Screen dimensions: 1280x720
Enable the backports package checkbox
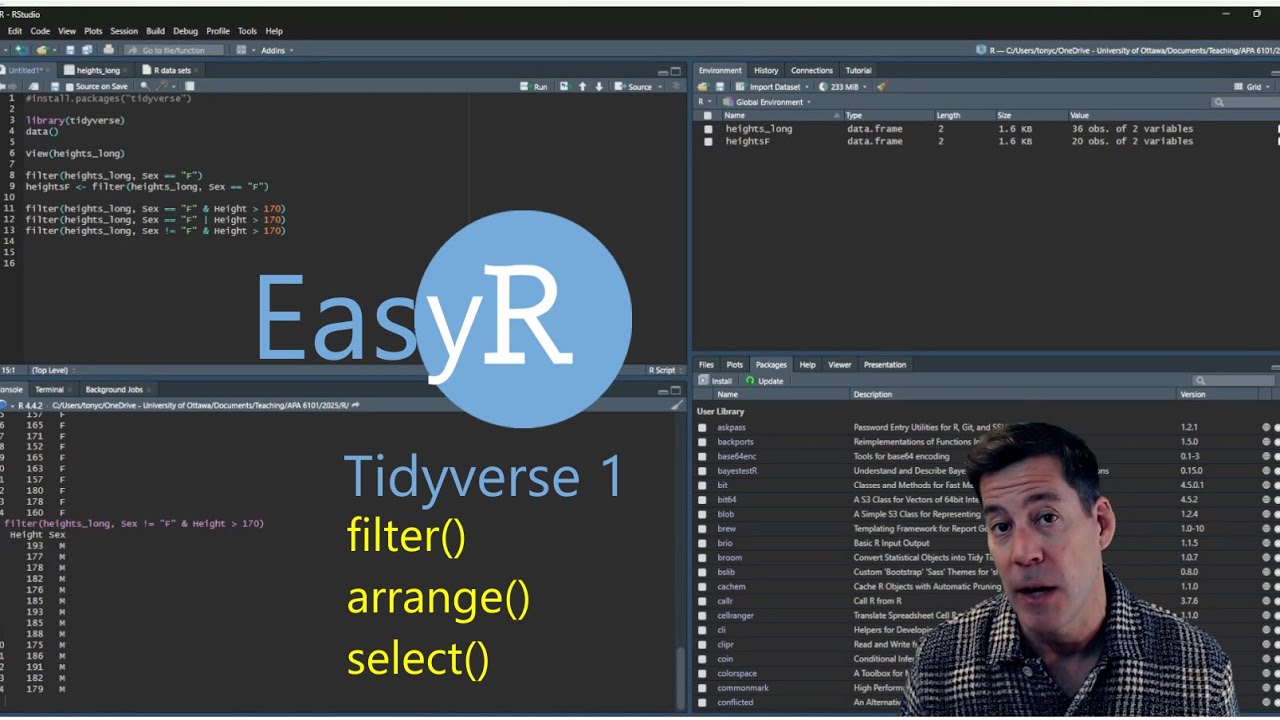coord(702,442)
